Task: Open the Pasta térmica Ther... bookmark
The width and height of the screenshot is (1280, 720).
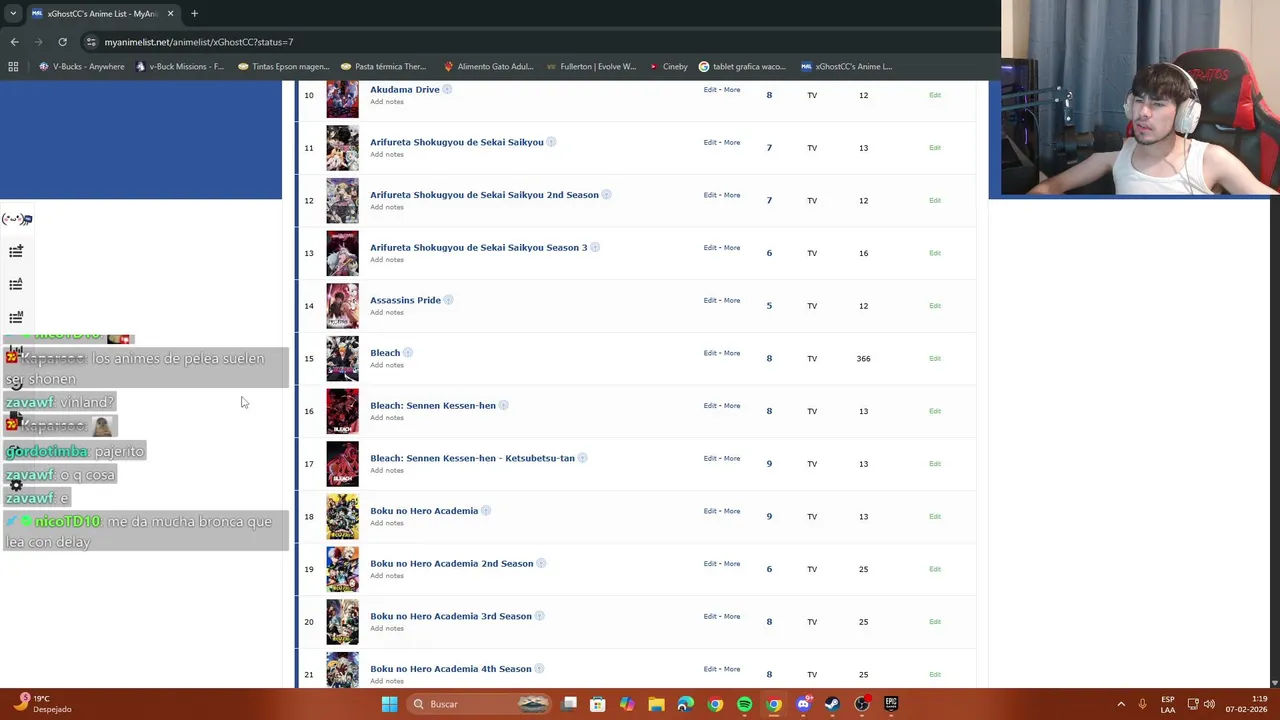Action: pyautogui.click(x=383, y=67)
